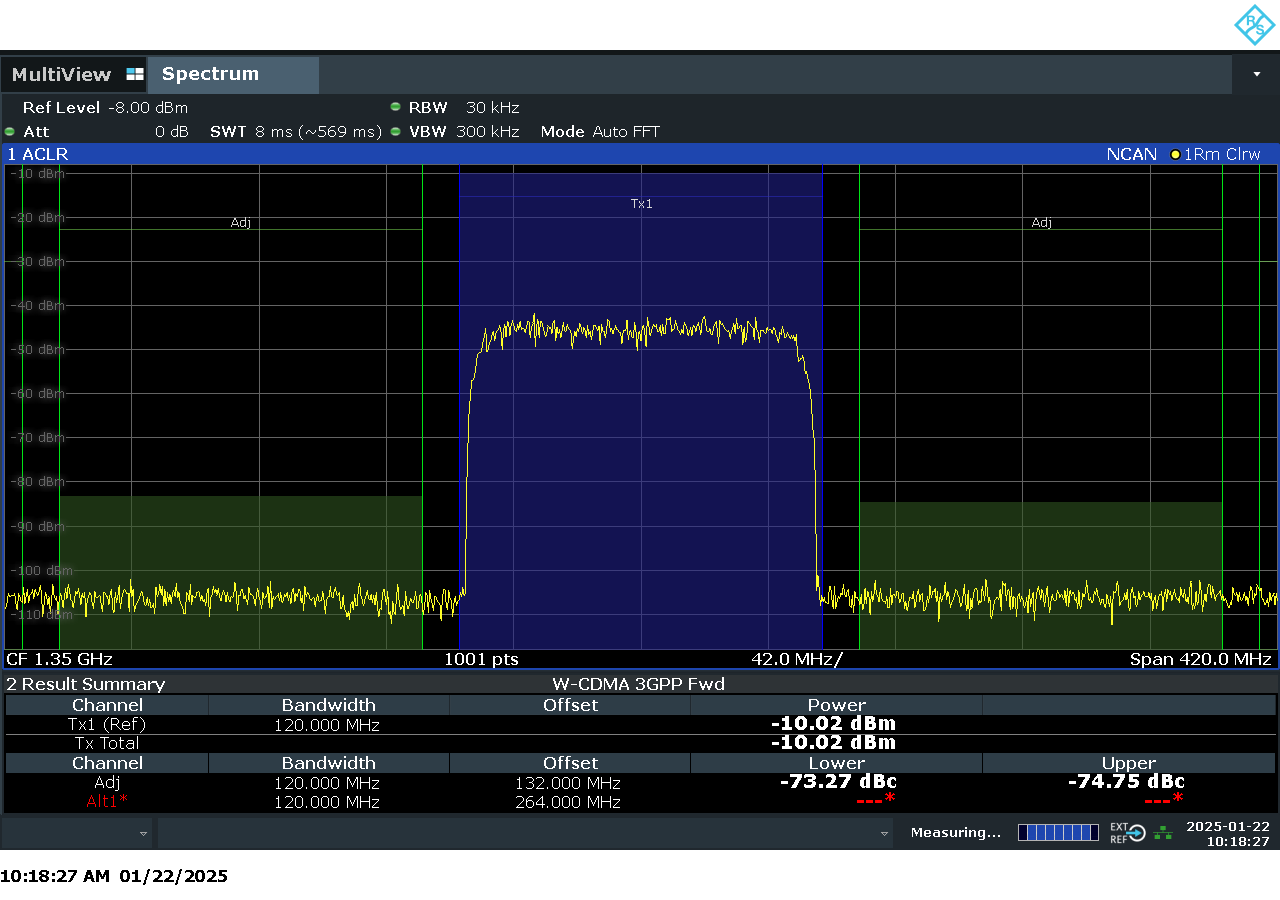Click the MultiView grid icon
This screenshot has height=900, width=1280.
135,75
